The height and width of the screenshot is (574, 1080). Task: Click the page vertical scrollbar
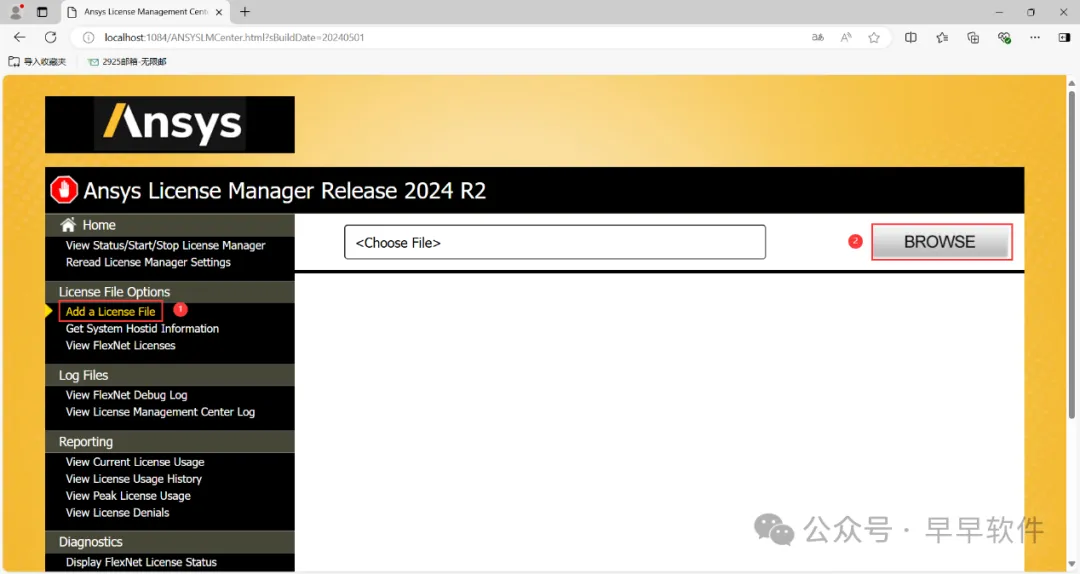click(1071, 254)
